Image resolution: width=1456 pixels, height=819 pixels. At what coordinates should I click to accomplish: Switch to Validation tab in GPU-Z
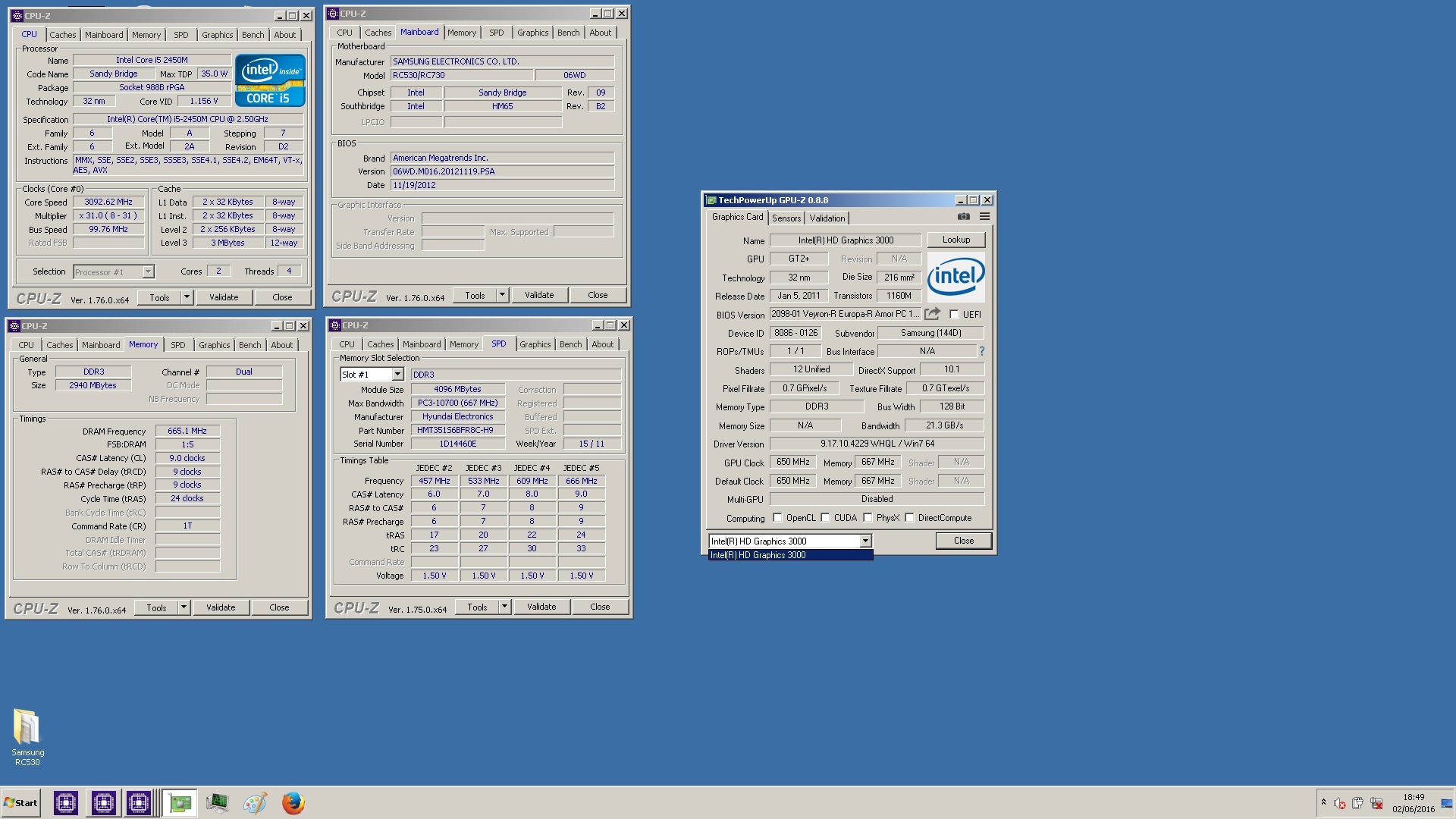827,218
